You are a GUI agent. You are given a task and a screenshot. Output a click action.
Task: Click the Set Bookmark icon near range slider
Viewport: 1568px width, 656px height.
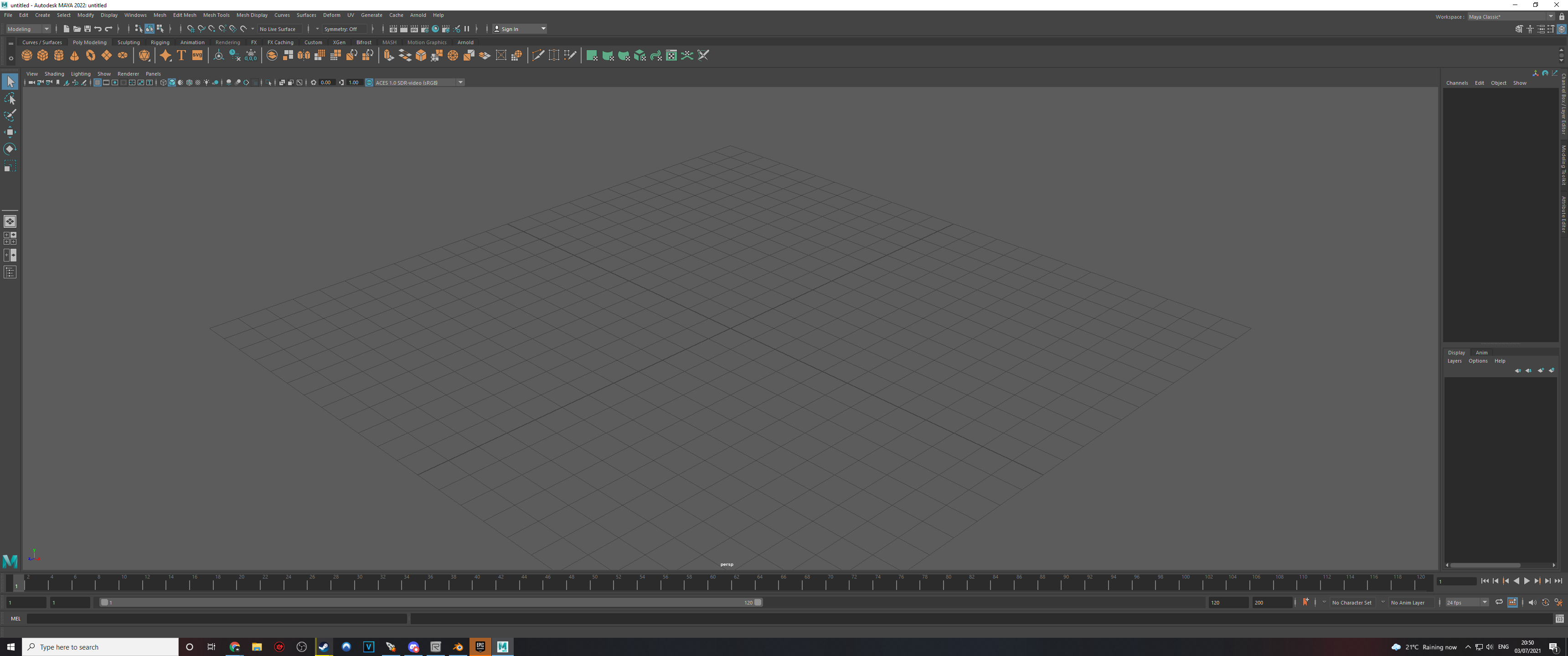[x=1305, y=602]
